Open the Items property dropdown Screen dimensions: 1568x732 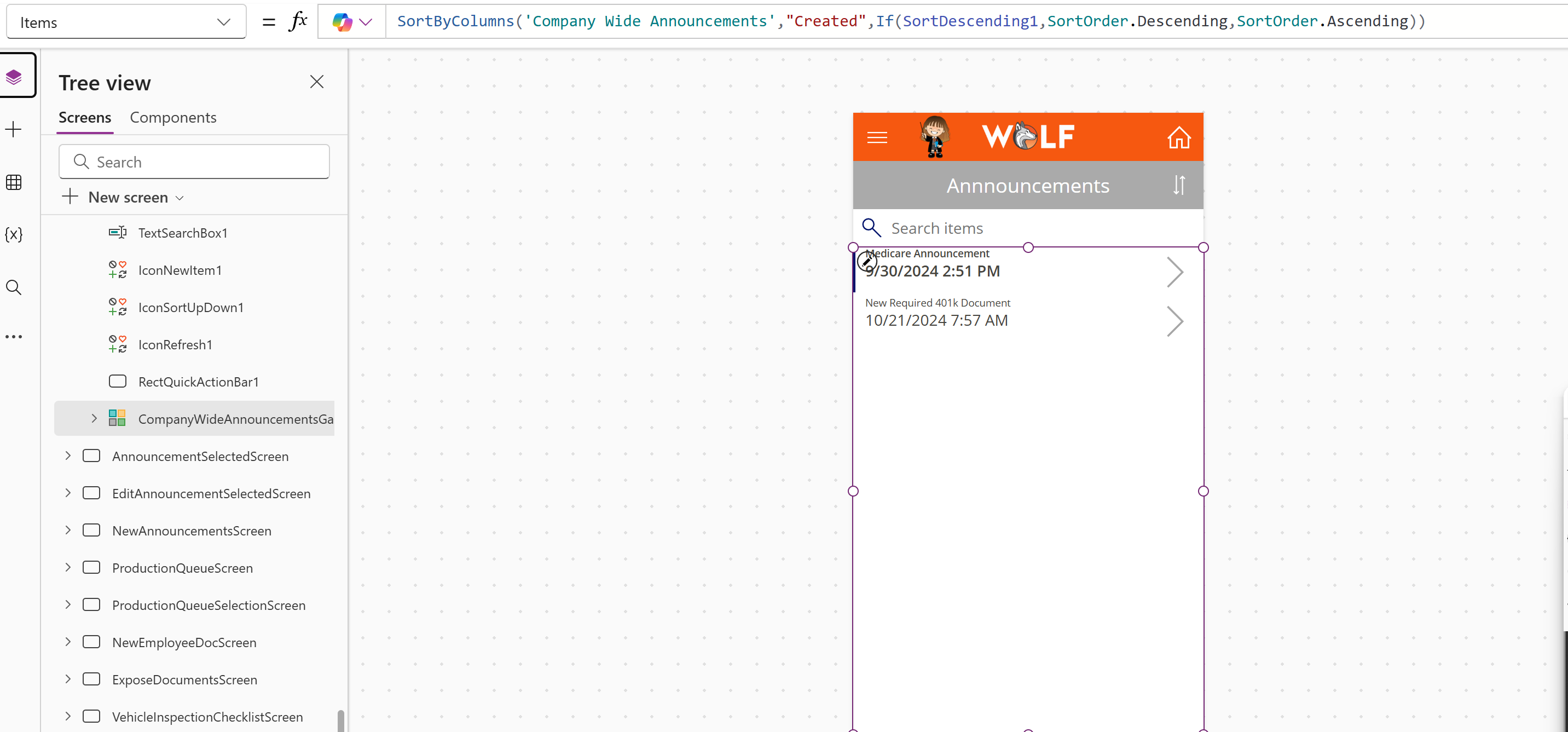(x=126, y=22)
